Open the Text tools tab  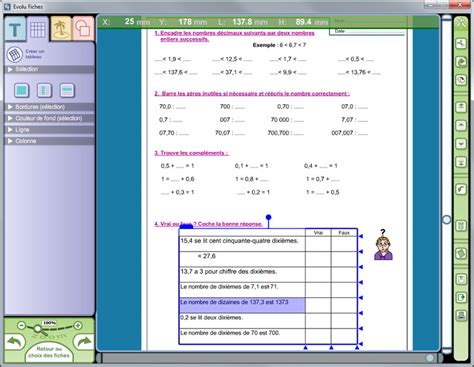pos(15,29)
